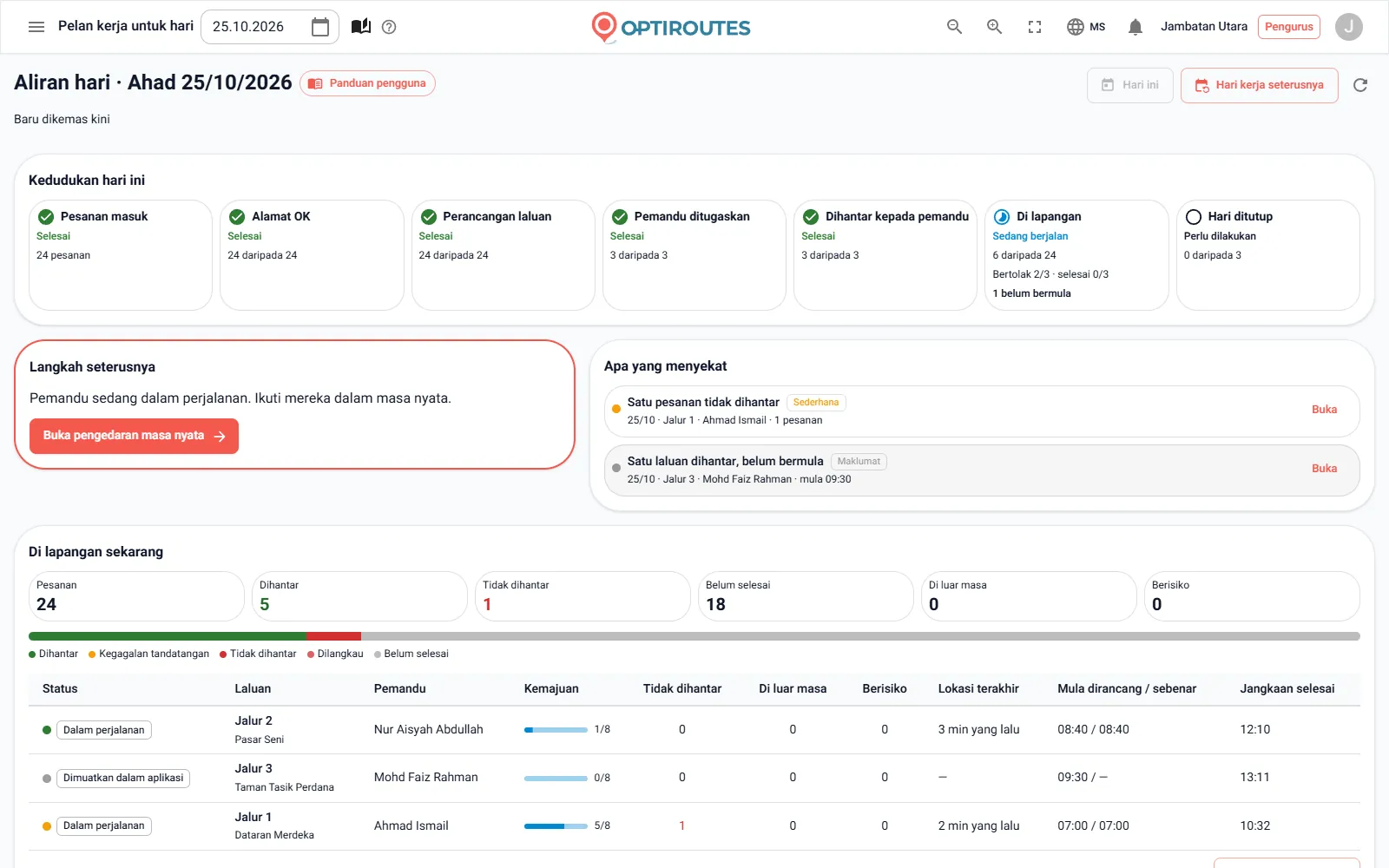Image resolution: width=1389 pixels, height=868 pixels.
Task: Select the Pemandu ditugaskan card
Action: tap(694, 255)
